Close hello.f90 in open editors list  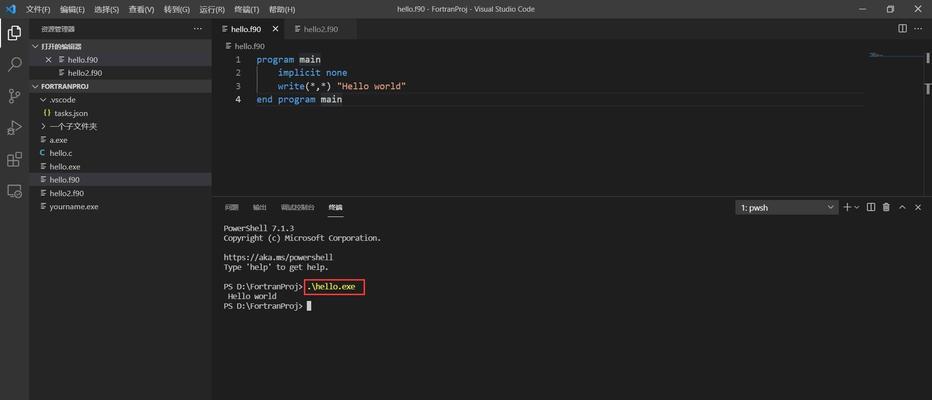point(49,59)
